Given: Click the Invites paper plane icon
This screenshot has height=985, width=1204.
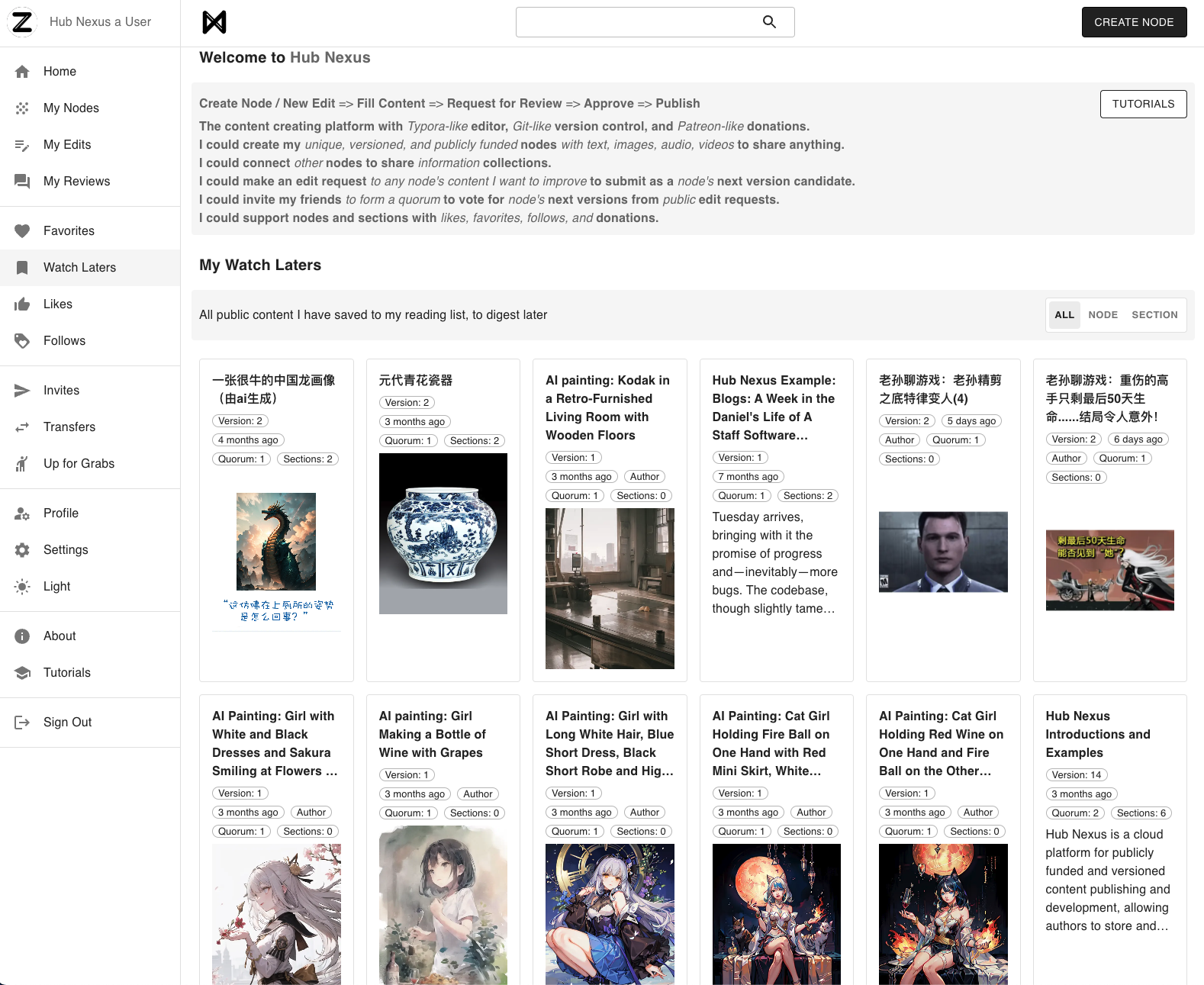Looking at the screenshot, I should coord(22,391).
